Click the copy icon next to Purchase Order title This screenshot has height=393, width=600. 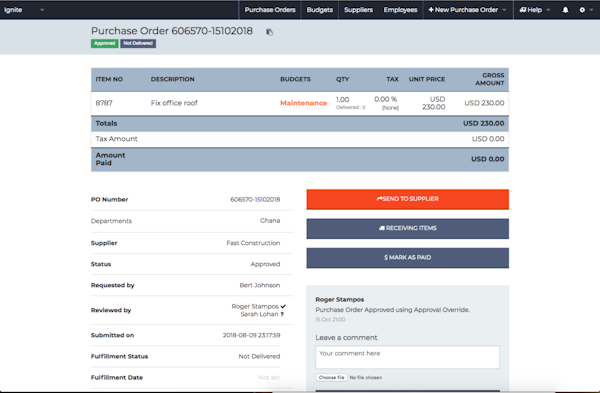(x=269, y=32)
